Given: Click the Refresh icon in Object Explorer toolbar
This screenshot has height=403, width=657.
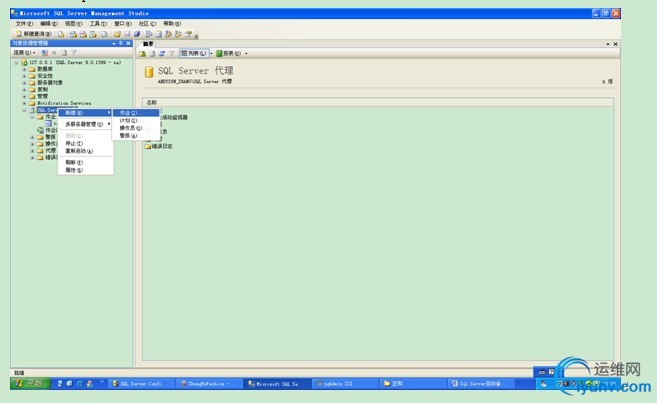Looking at the screenshot, I should 64,53.
